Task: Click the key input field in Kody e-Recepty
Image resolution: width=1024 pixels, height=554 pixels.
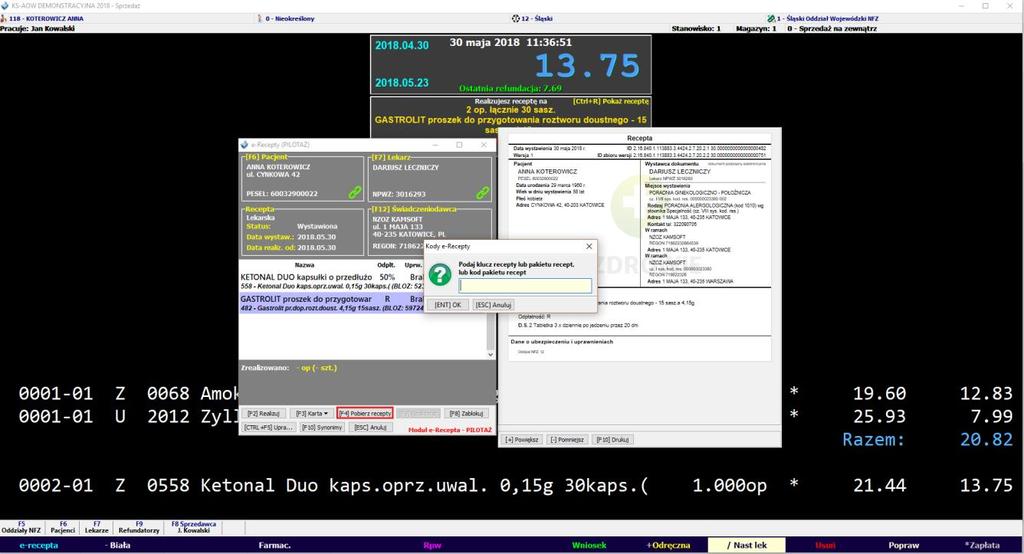Action: pyautogui.click(x=525, y=285)
